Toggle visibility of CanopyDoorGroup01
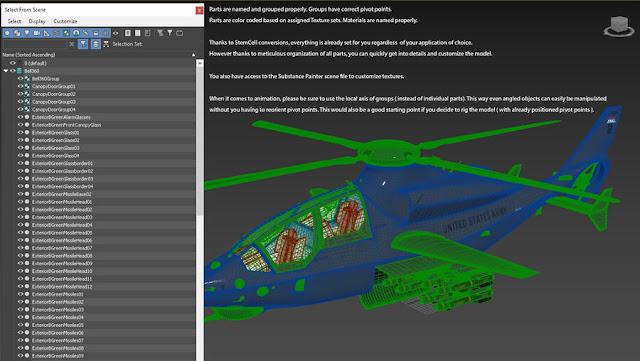640x361 pixels. pyautogui.click(x=20, y=86)
